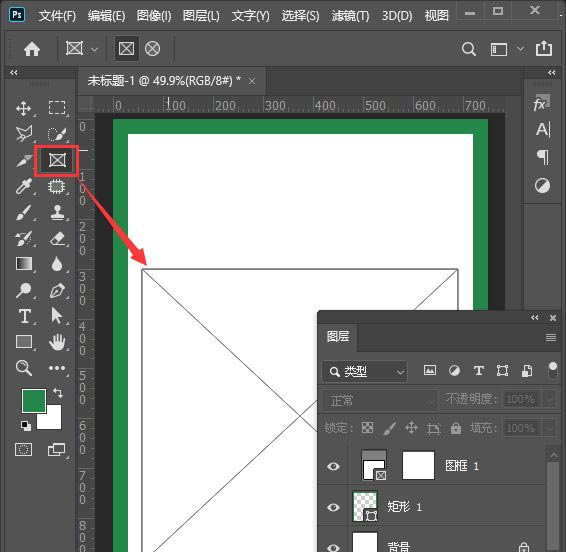Screen dimensions: 566x552
Task: Select the Brush tool
Action: coord(24,212)
